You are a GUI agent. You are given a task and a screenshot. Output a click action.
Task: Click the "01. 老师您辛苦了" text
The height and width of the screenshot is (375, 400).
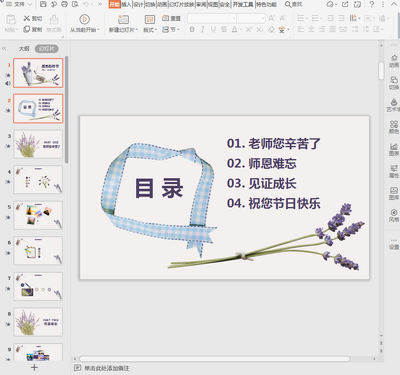coord(274,143)
